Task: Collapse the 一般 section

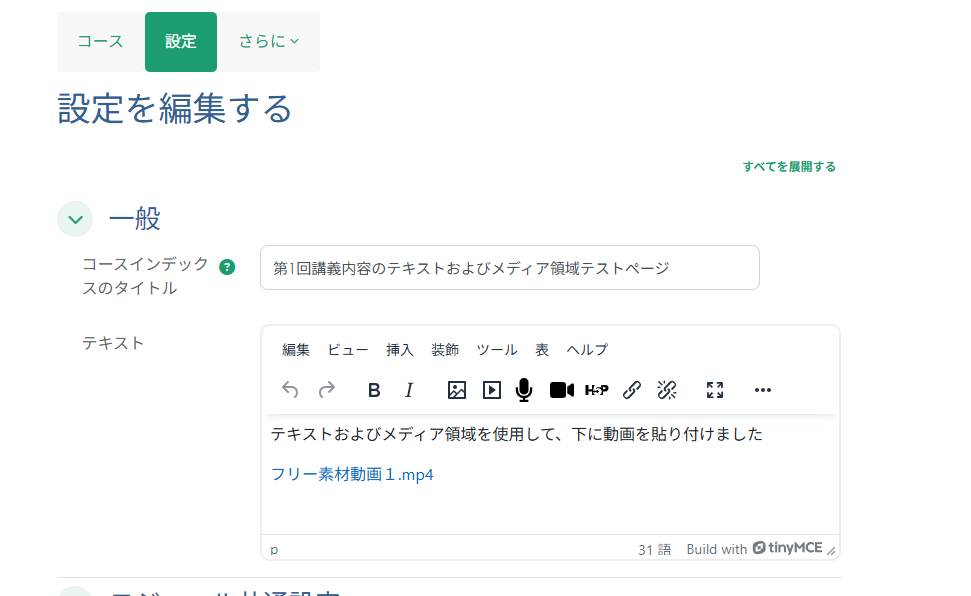Action: (x=75, y=218)
